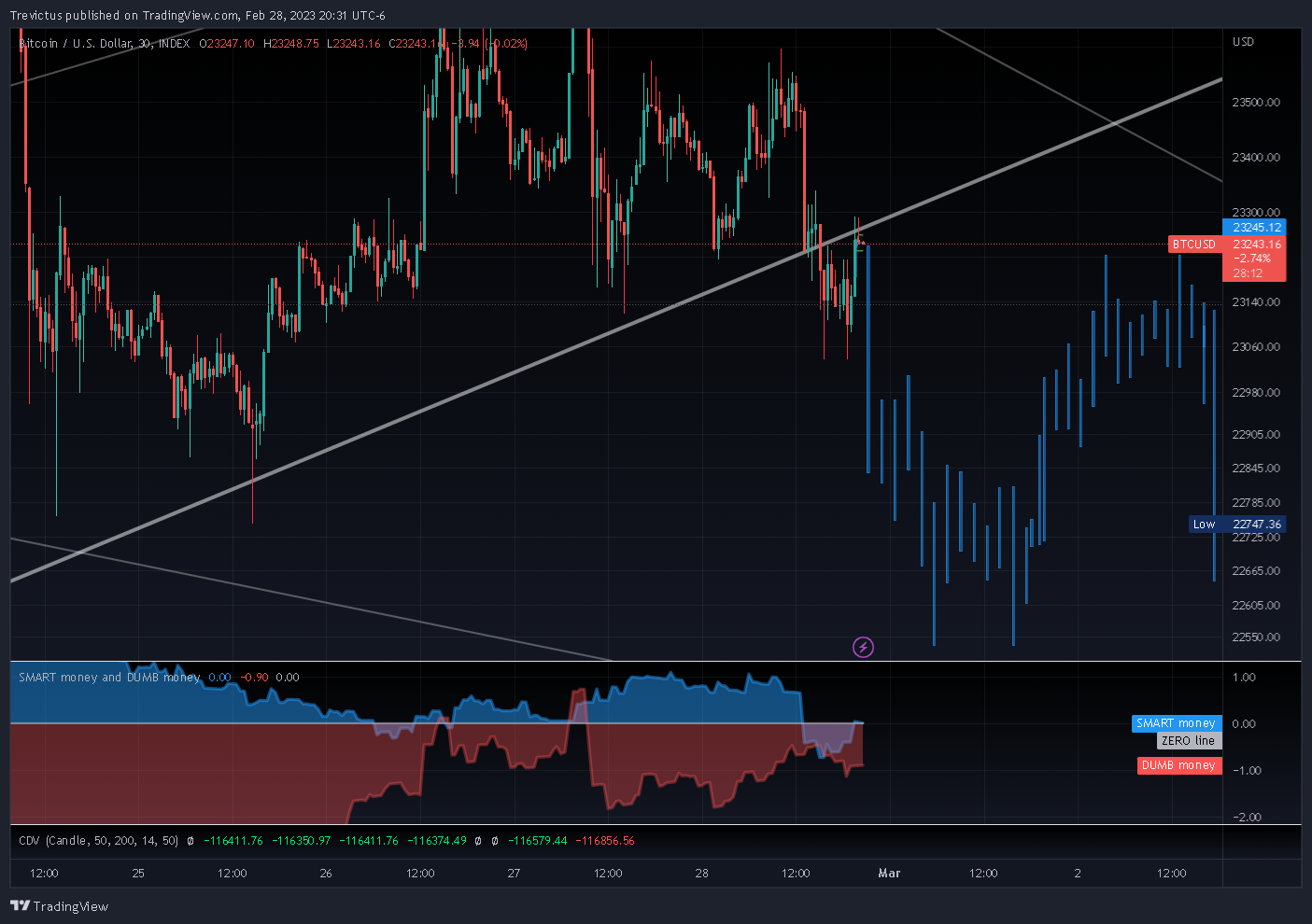The image size is (1312, 924).
Task: Click the date 25 on the time axis
Action: [x=138, y=874]
